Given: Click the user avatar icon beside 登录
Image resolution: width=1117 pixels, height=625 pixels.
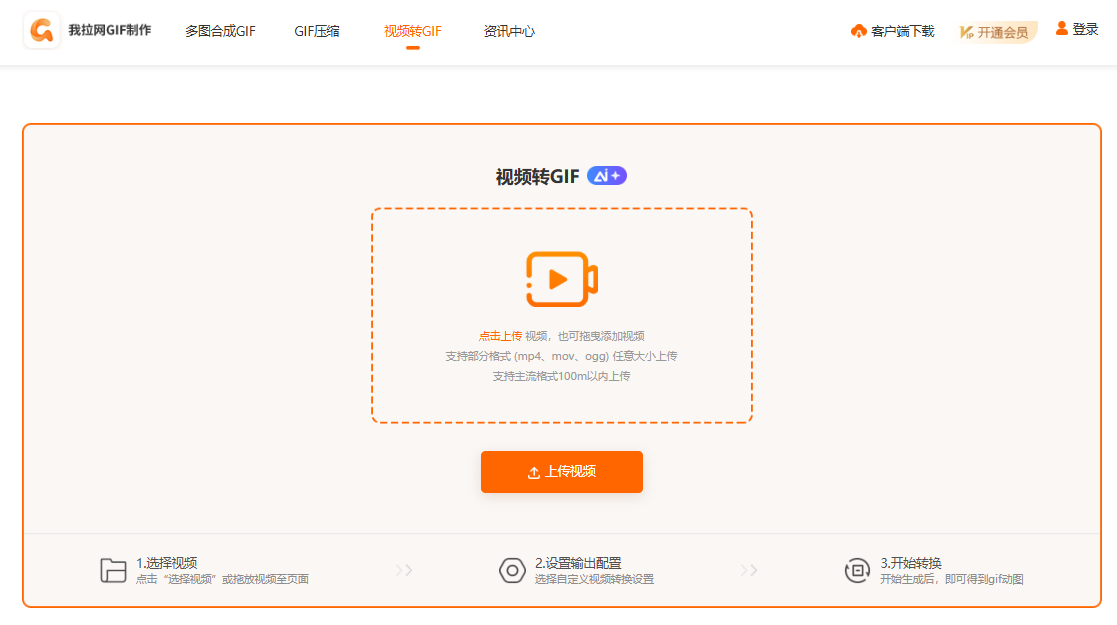Looking at the screenshot, I should pos(1061,29).
